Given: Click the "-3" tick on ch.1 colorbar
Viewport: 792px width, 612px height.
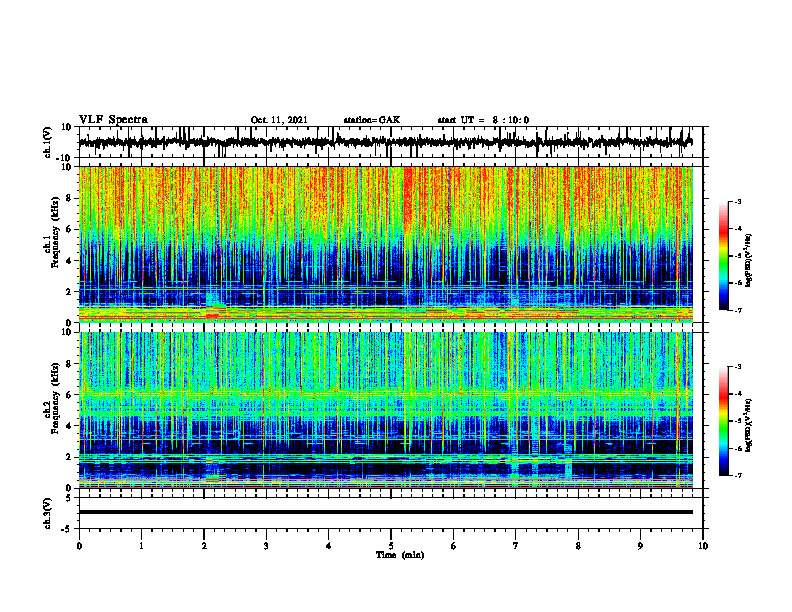Looking at the screenshot, I should (738, 202).
